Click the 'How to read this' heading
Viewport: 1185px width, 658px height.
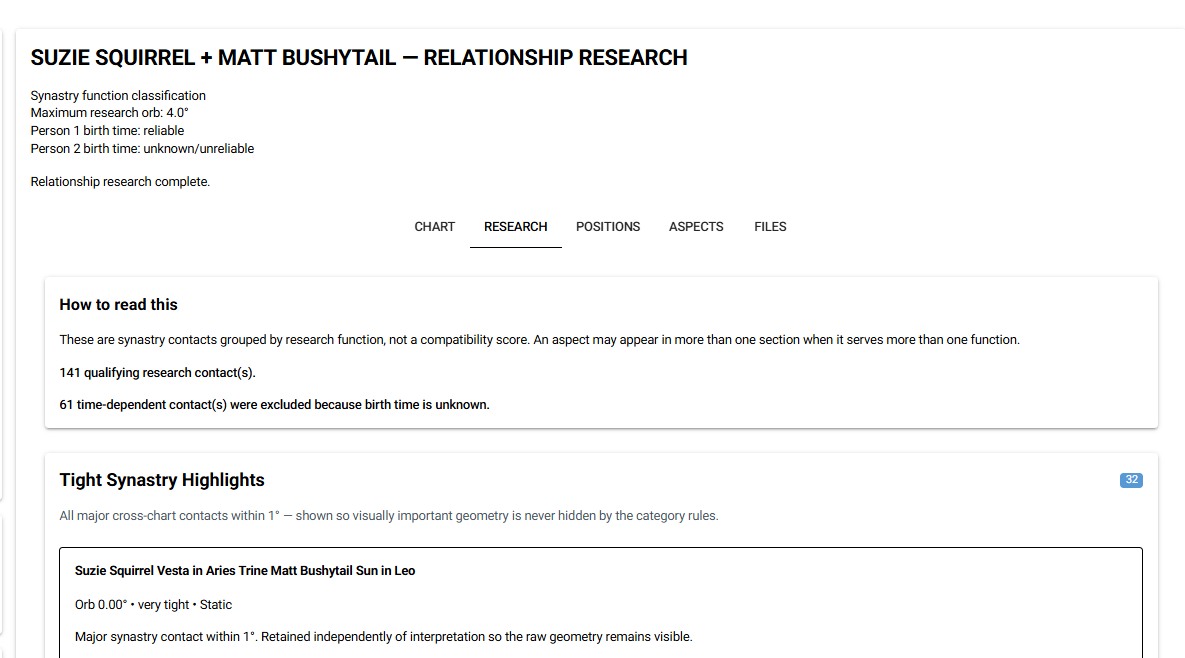[119, 304]
